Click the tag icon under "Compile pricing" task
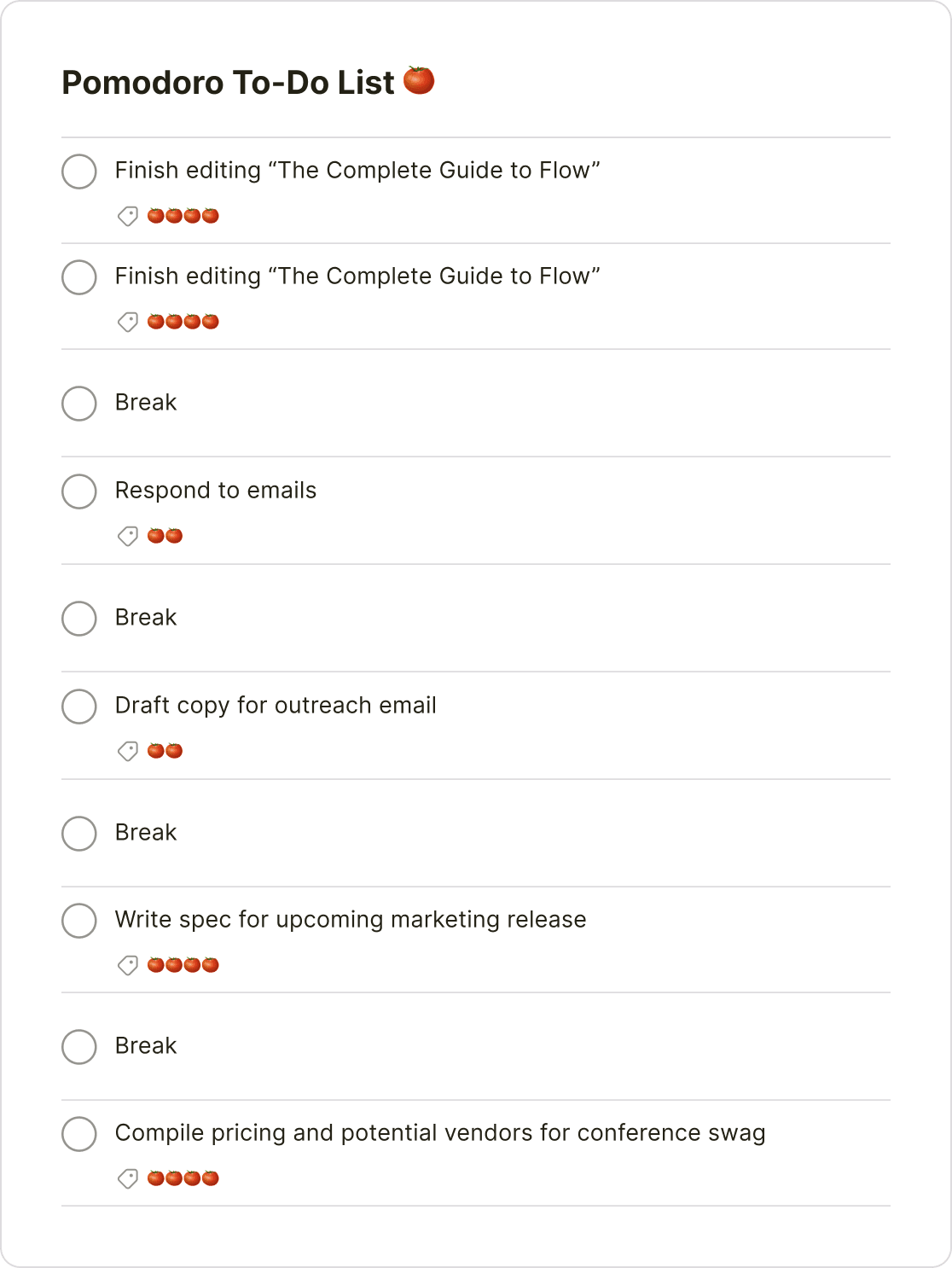 pos(128,1178)
